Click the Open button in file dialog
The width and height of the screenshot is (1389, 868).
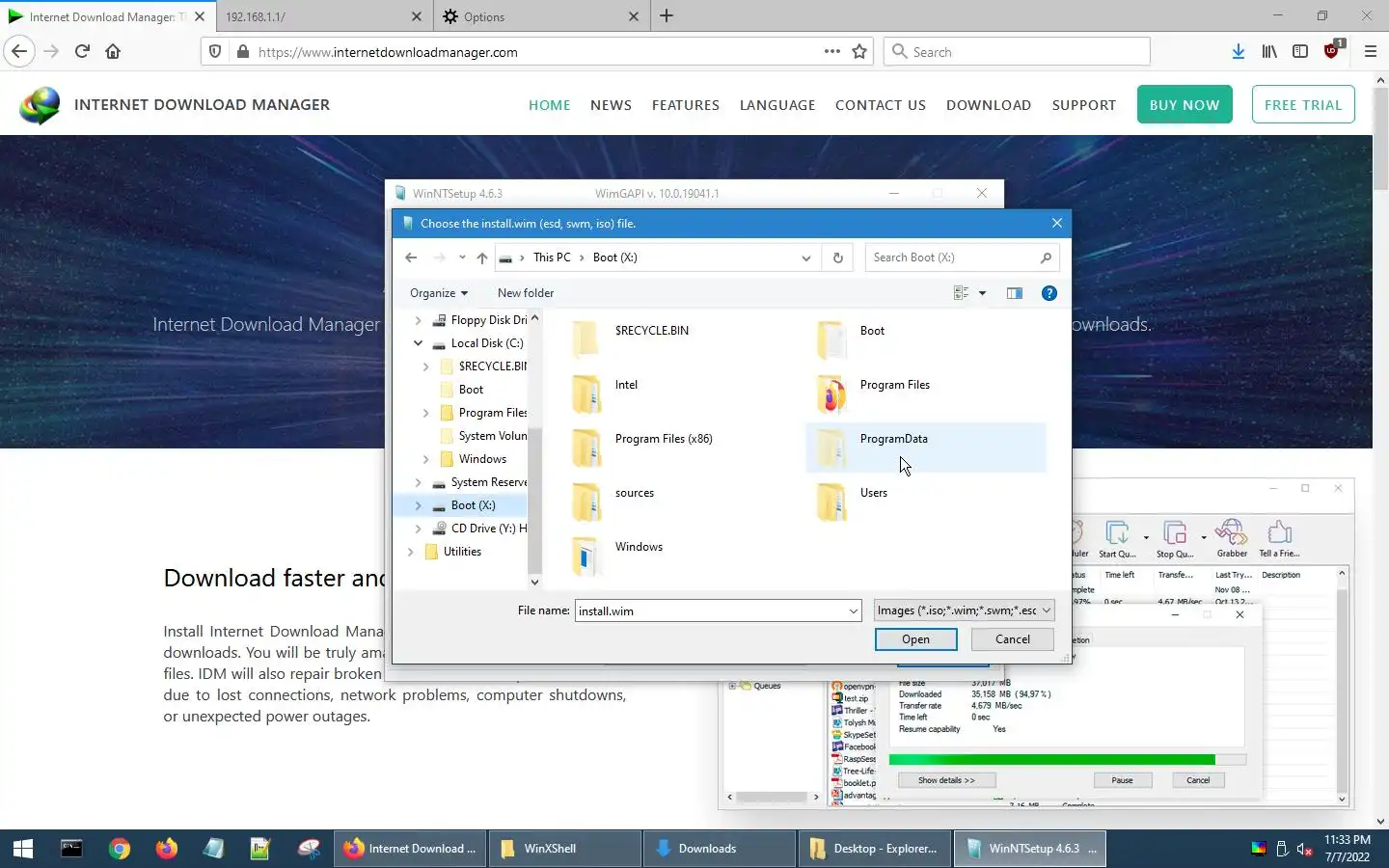(x=915, y=639)
